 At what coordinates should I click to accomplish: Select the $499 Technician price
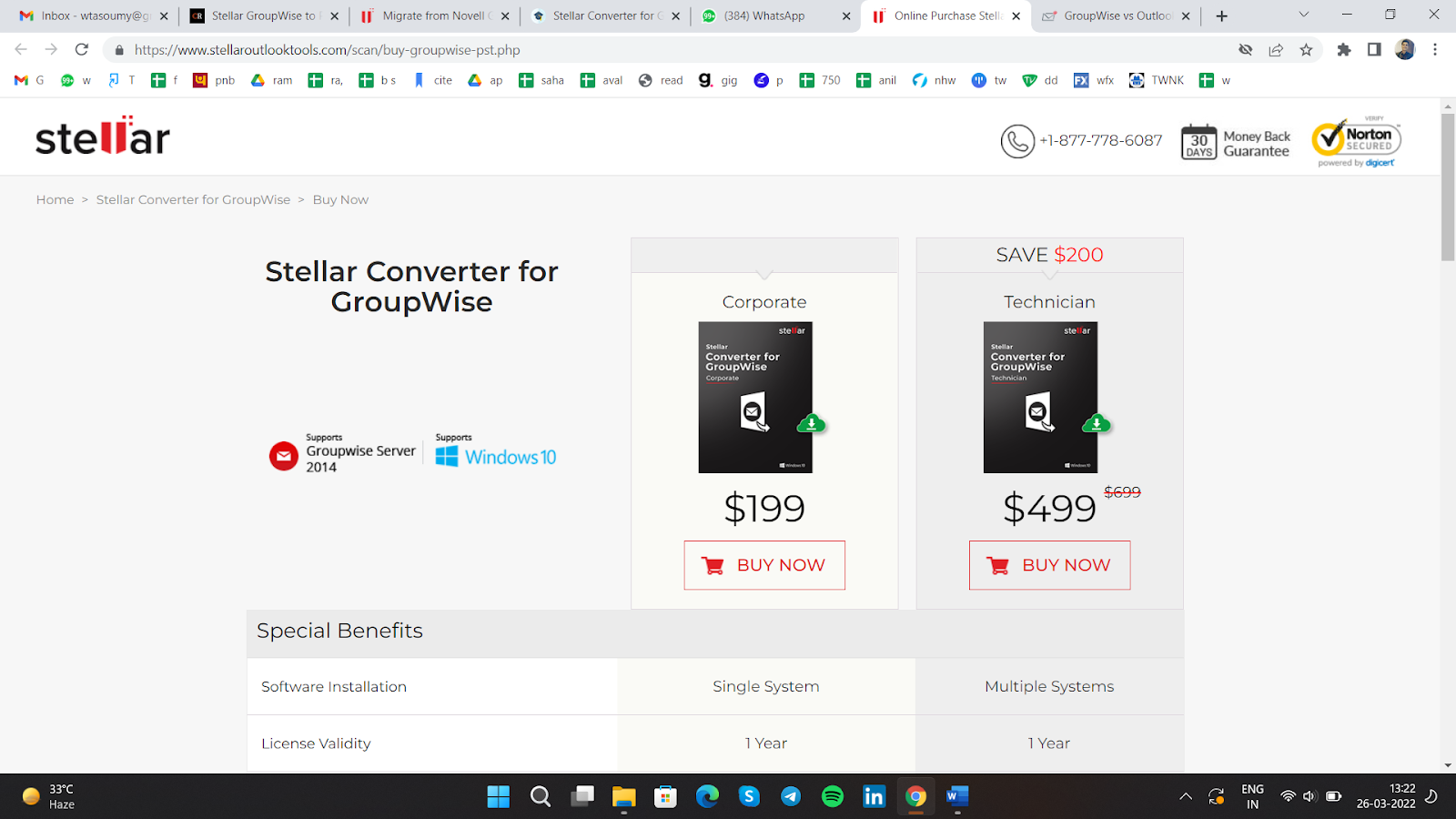(x=1049, y=508)
